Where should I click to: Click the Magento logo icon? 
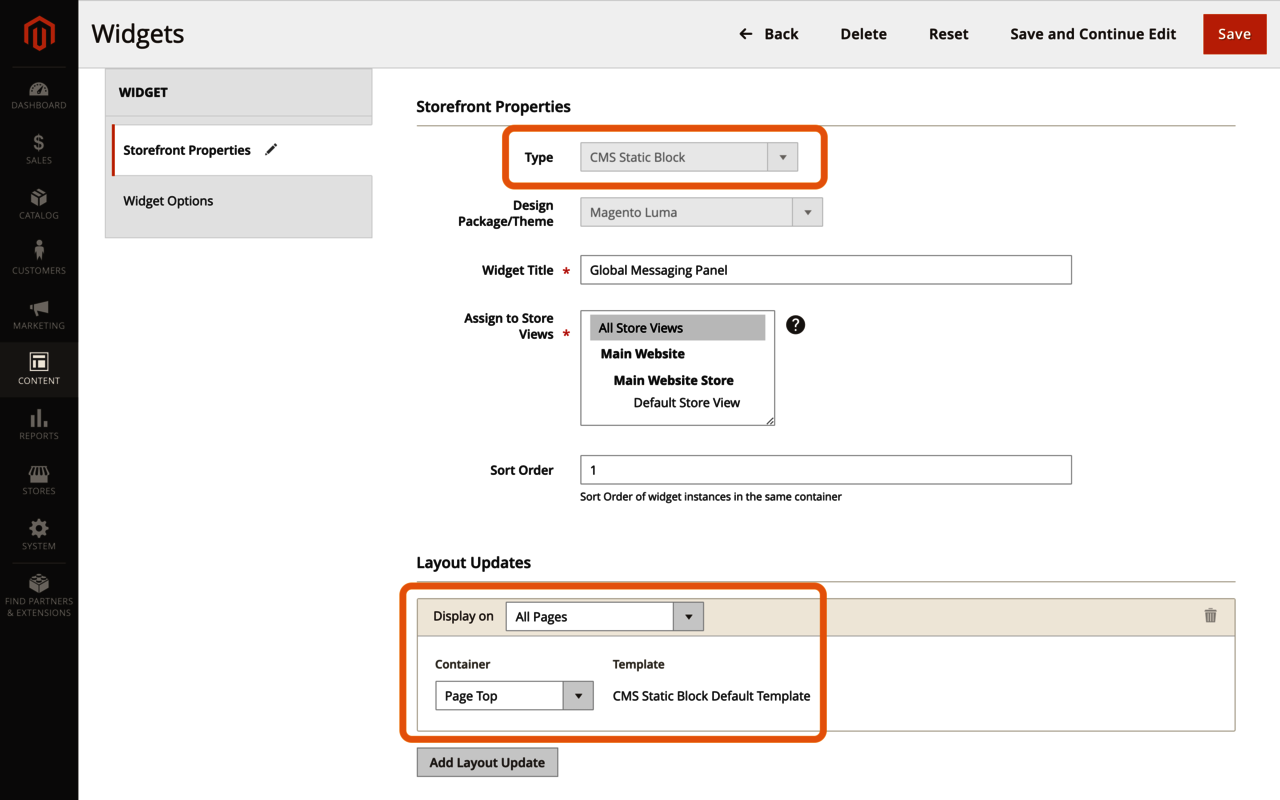click(39, 34)
